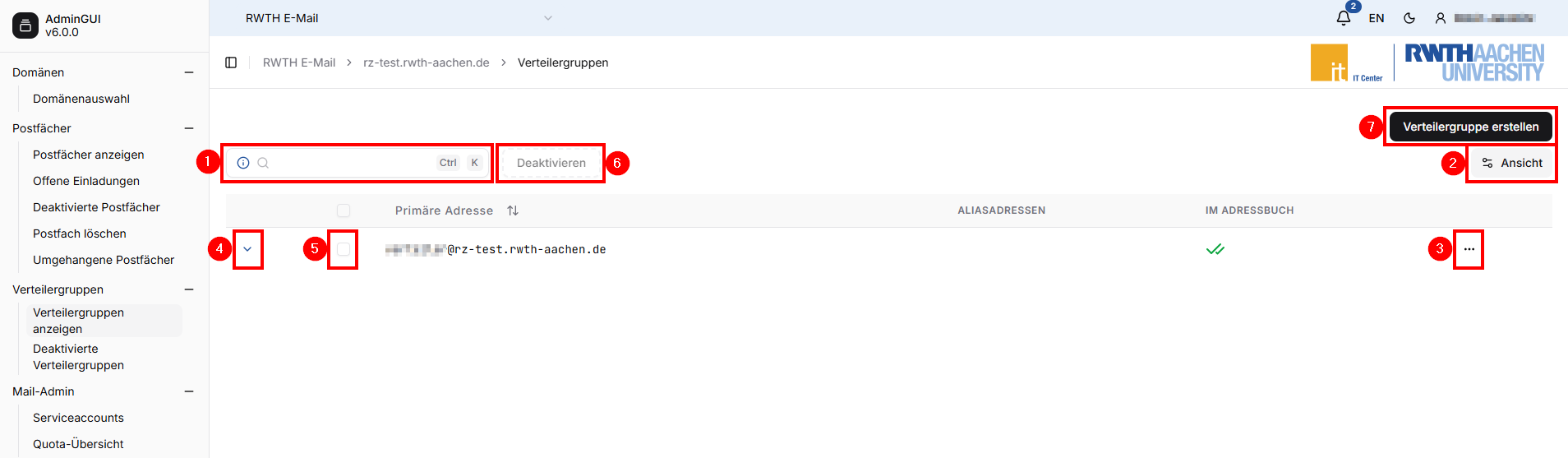Select all rows with header checkbox

[344, 210]
